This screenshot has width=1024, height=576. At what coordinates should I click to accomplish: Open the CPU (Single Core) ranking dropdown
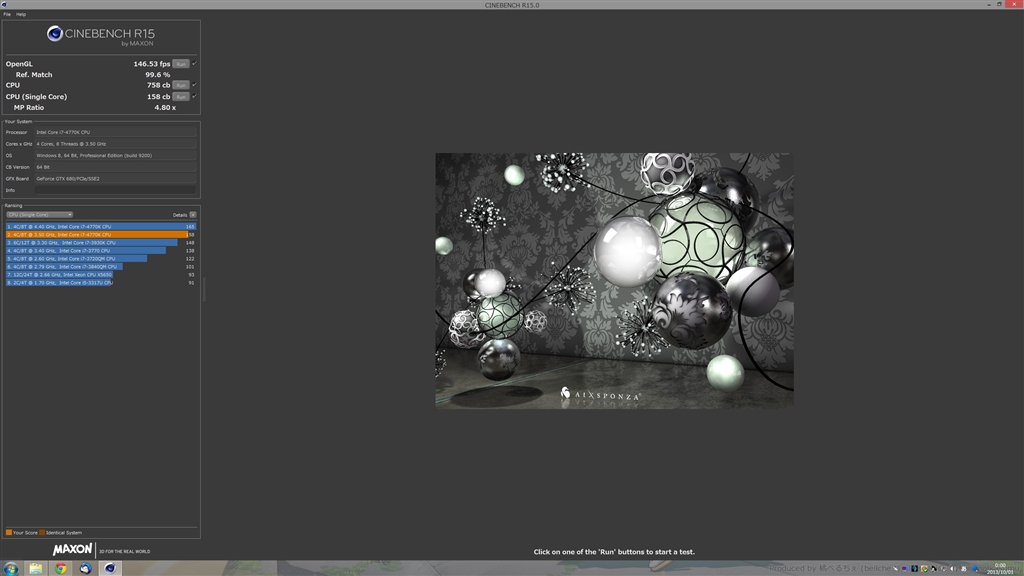click(x=39, y=214)
